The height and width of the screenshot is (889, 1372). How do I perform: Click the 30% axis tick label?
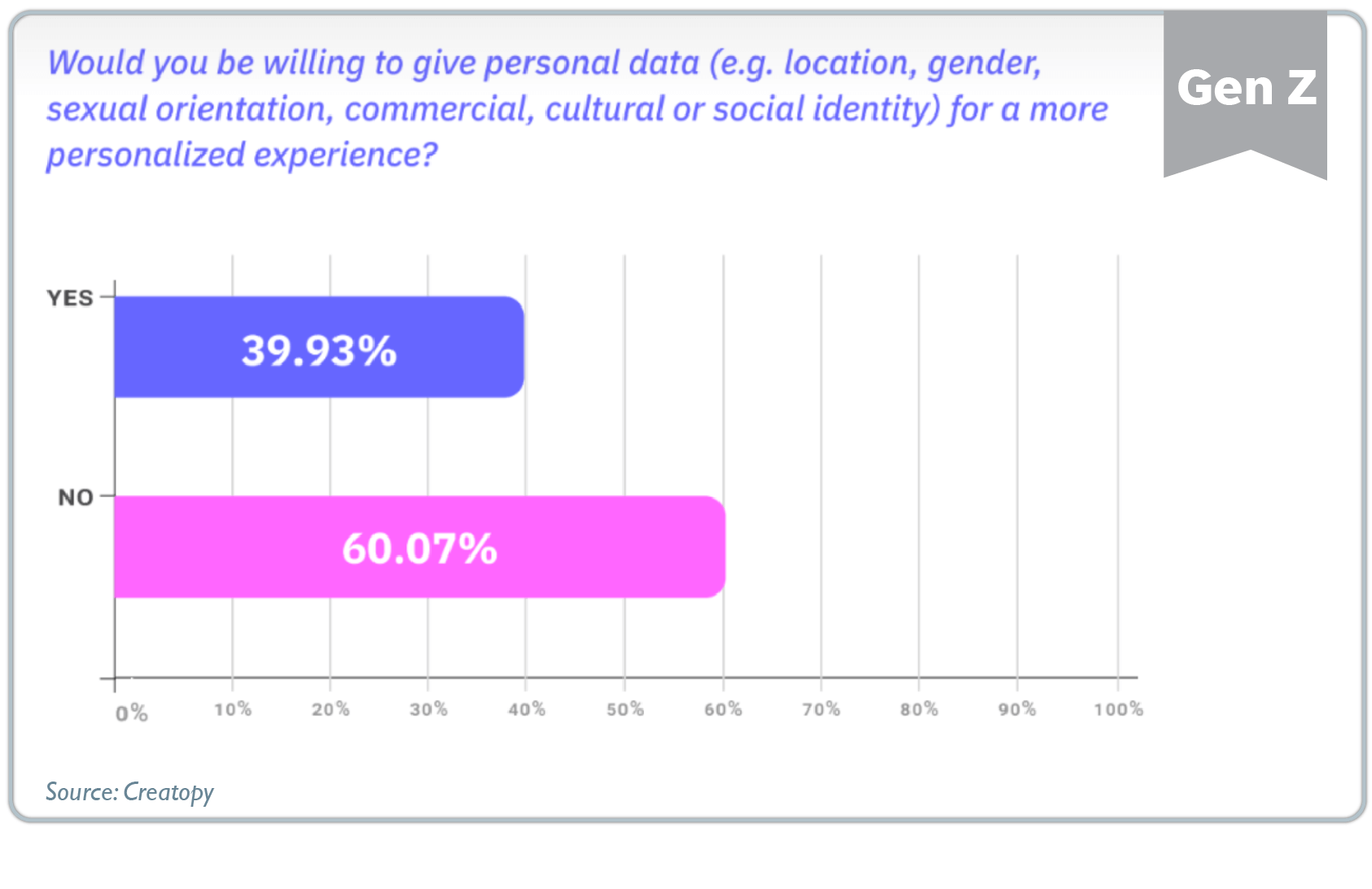click(x=428, y=710)
